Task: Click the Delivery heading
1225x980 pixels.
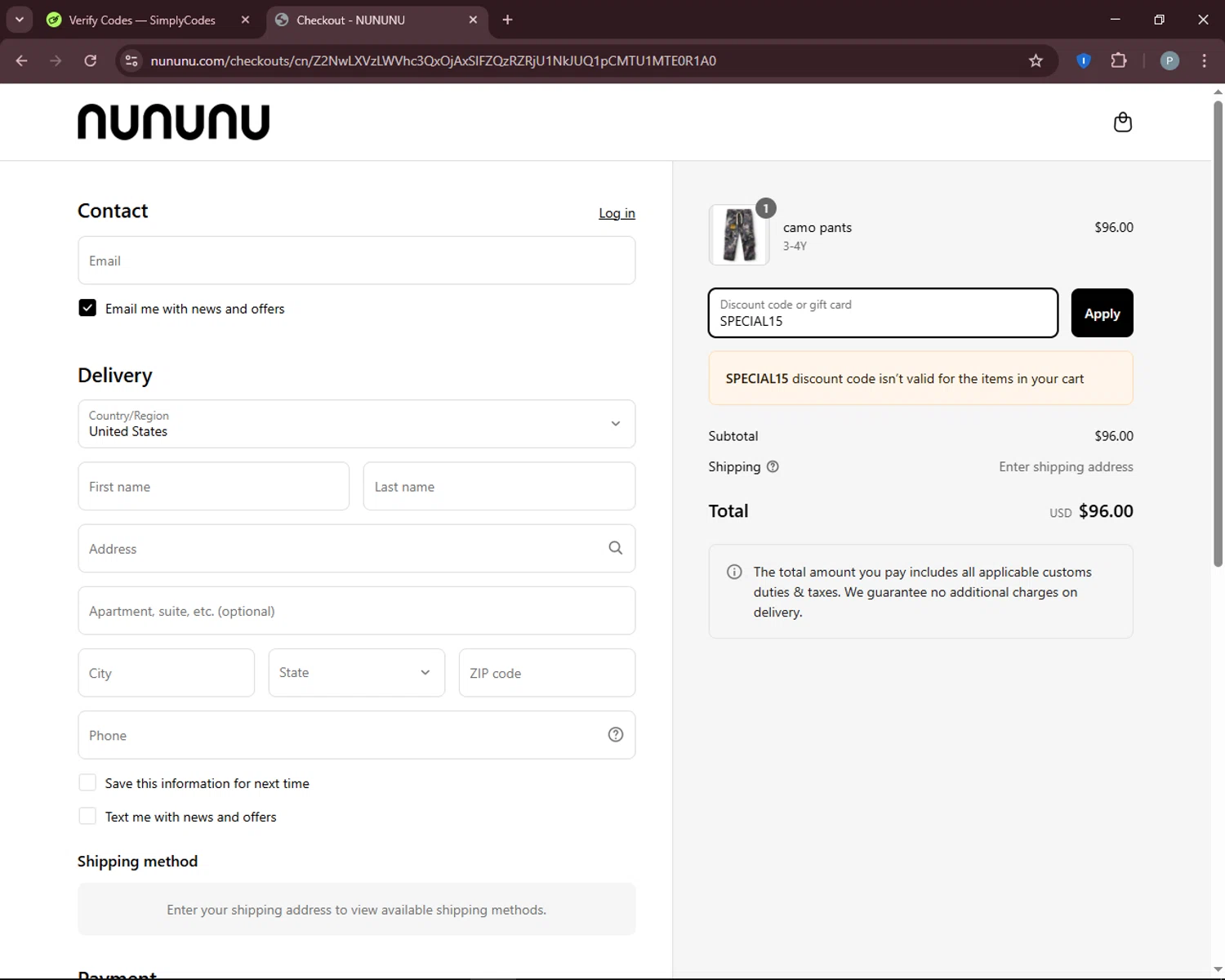Action: click(115, 375)
